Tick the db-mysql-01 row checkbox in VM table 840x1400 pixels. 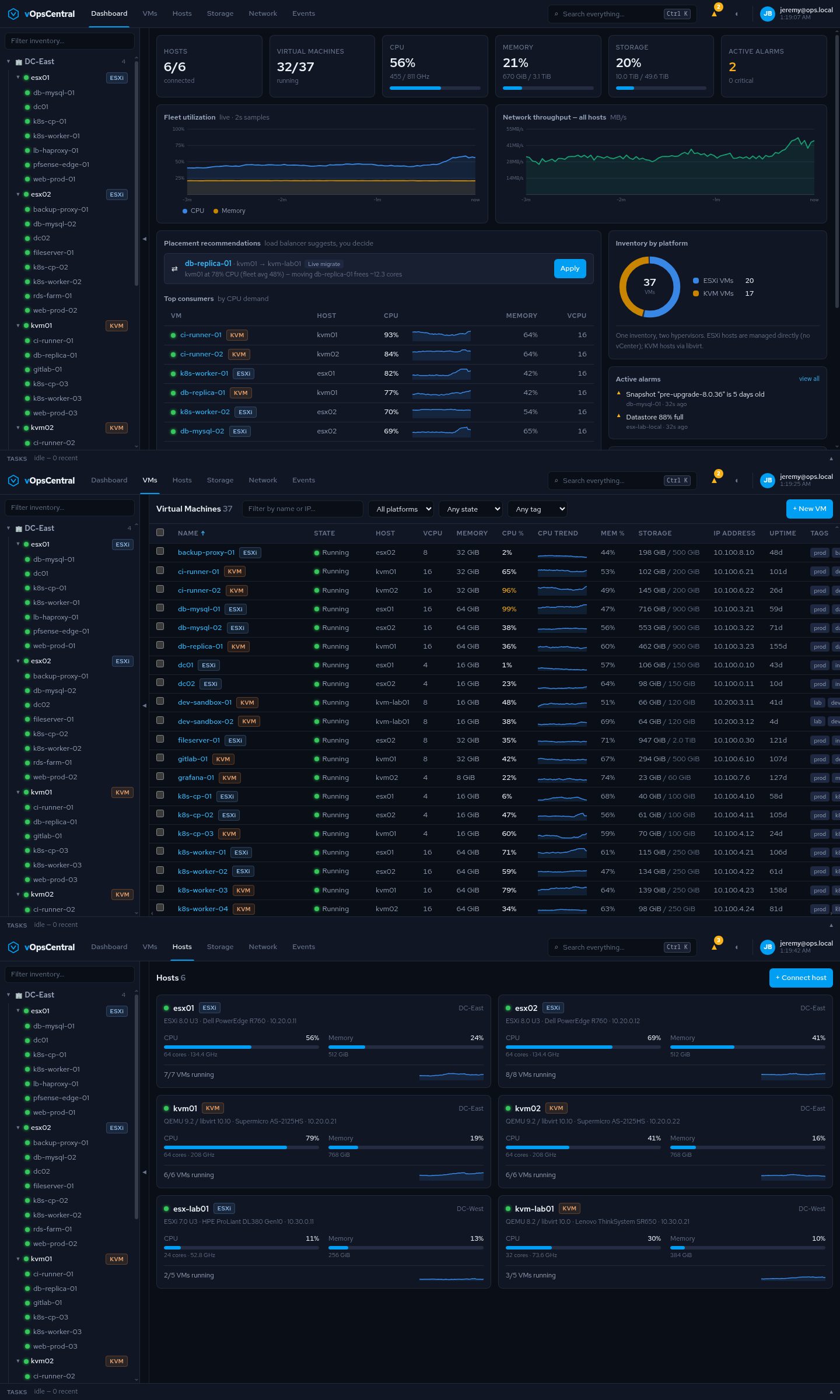click(x=160, y=608)
